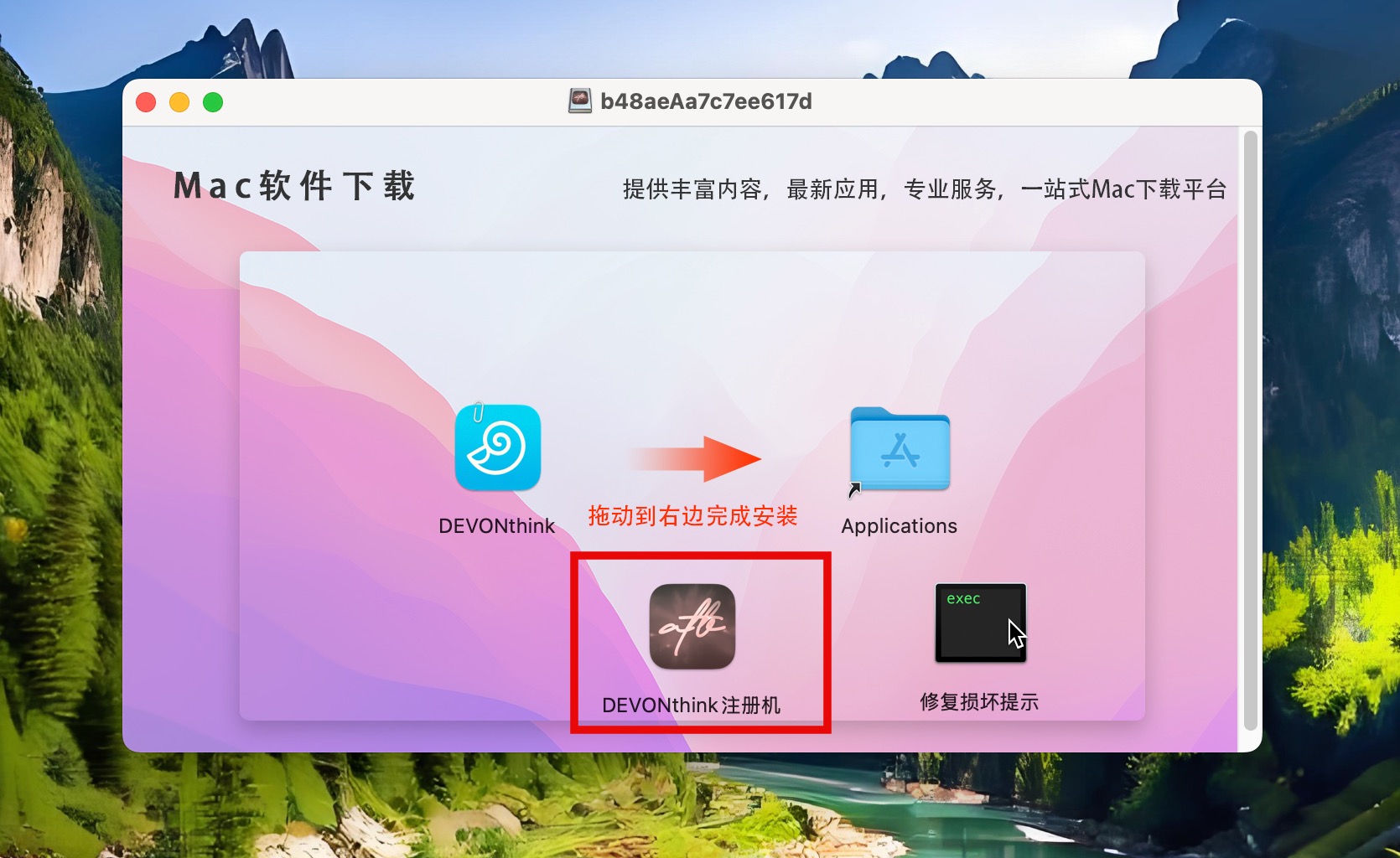Close the disk image window
1400x858 pixels.
point(146,102)
